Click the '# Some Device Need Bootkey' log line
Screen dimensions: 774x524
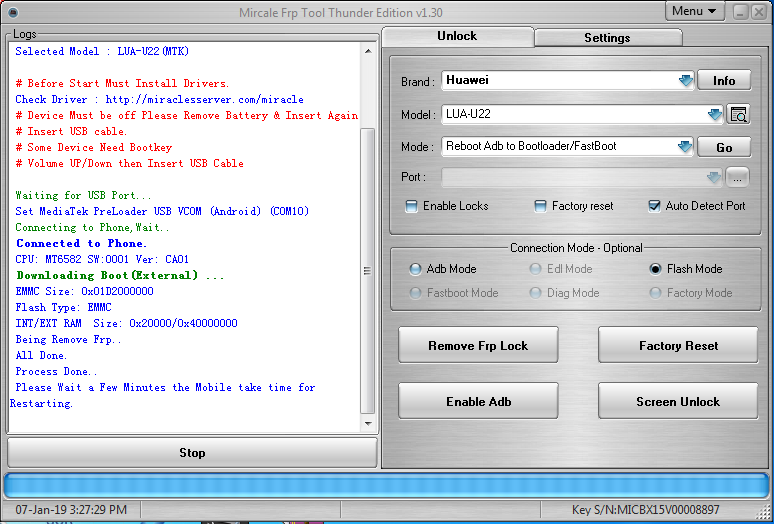(94, 147)
